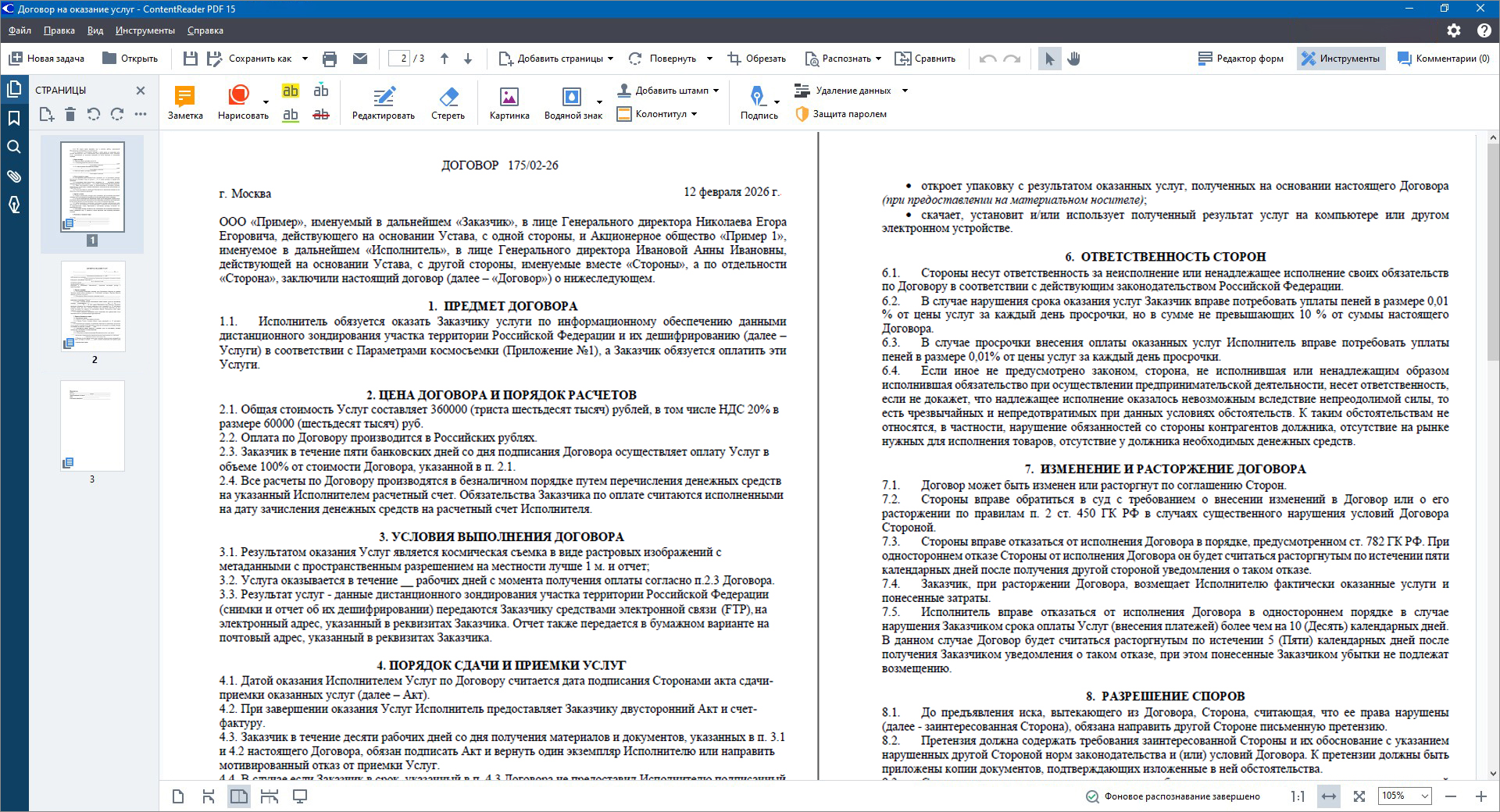Toggle two-page view mode at bottom
The width and height of the screenshot is (1500, 812).
pyautogui.click(x=239, y=796)
